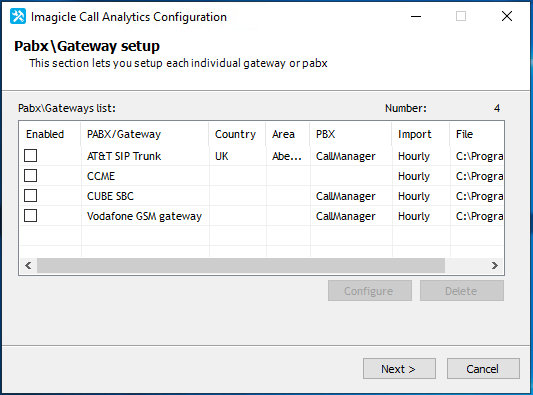
Task: Click the file path in the AT&T row
Action: pyautogui.click(x=479, y=156)
